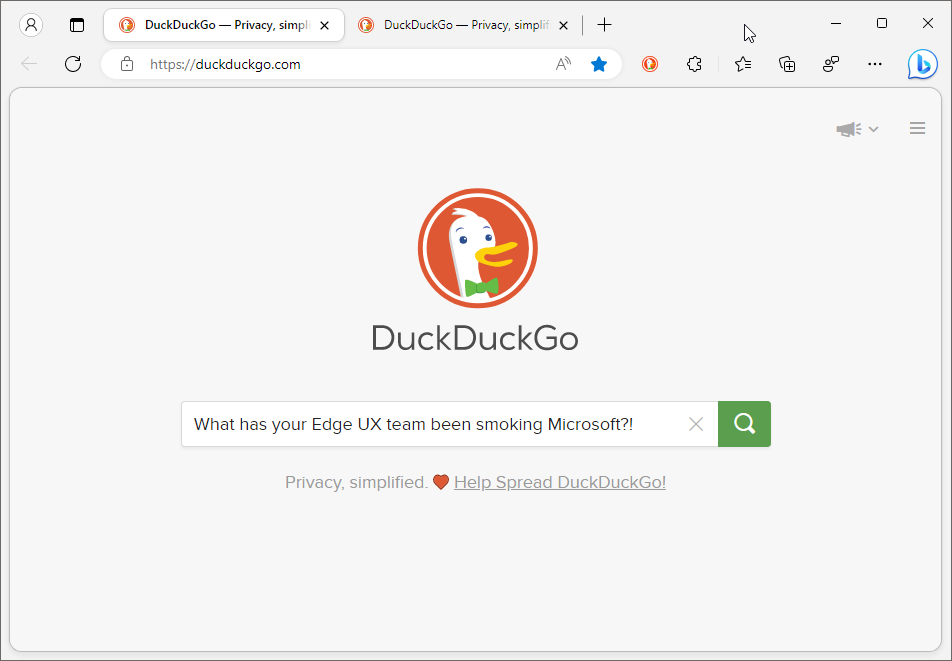This screenshot has width=952, height=661.
Task: Open the DuckDuckGo hamburger menu
Action: pos(917,128)
